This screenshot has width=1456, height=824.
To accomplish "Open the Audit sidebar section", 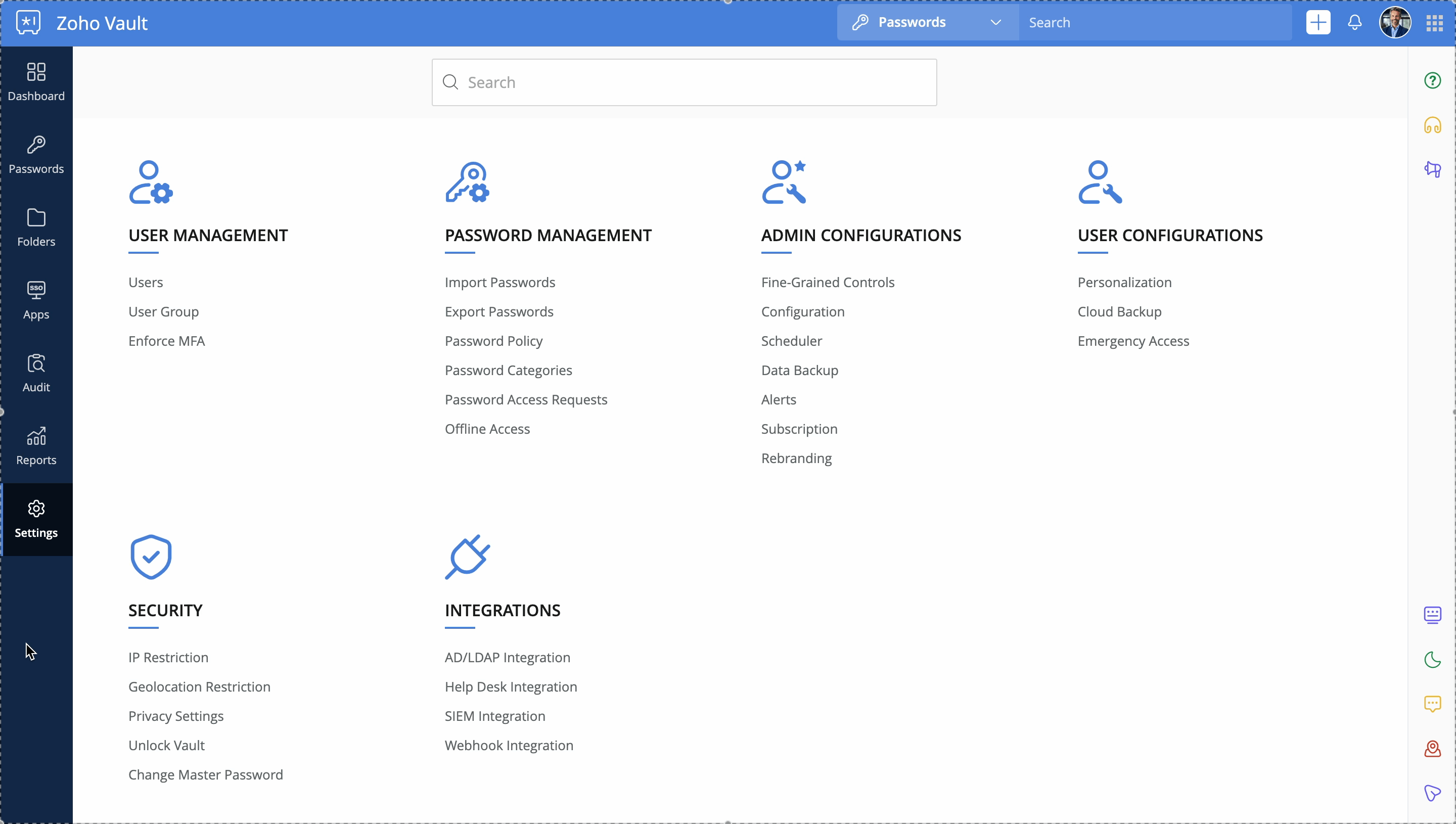I will click(x=36, y=373).
